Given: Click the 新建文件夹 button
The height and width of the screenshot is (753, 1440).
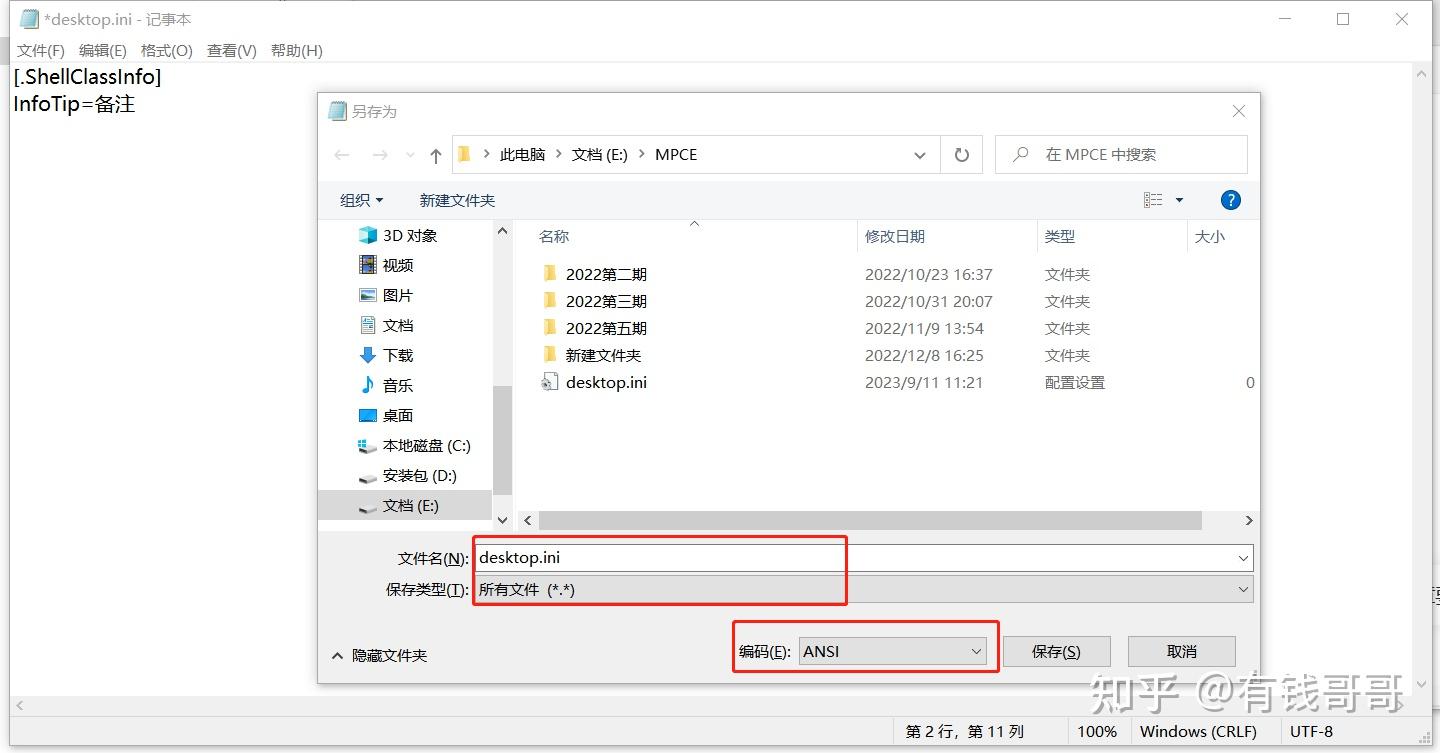Looking at the screenshot, I should click(457, 199).
